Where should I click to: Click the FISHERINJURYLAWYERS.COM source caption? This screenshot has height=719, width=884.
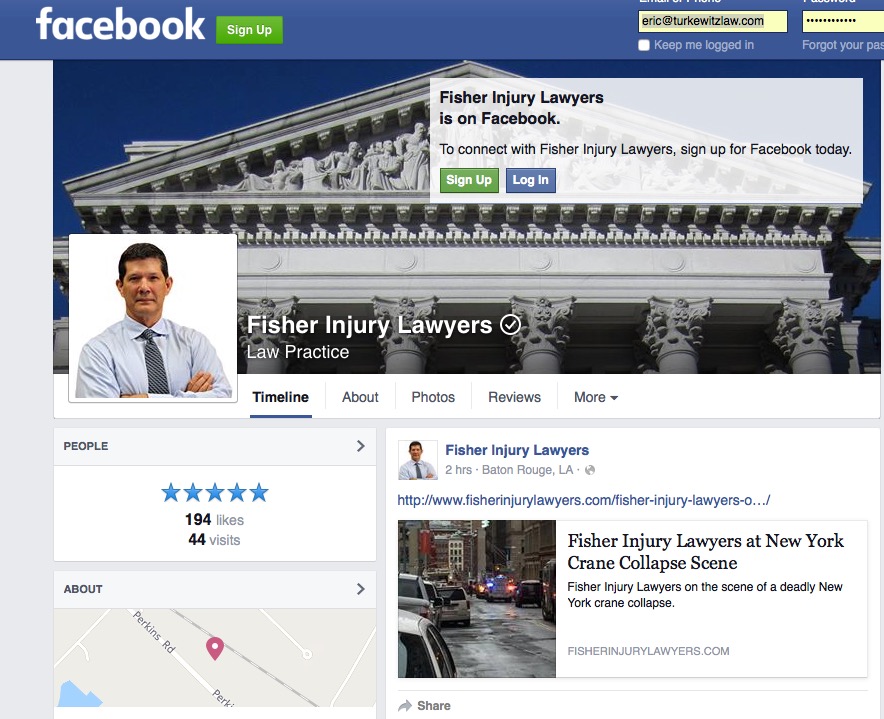(x=648, y=651)
